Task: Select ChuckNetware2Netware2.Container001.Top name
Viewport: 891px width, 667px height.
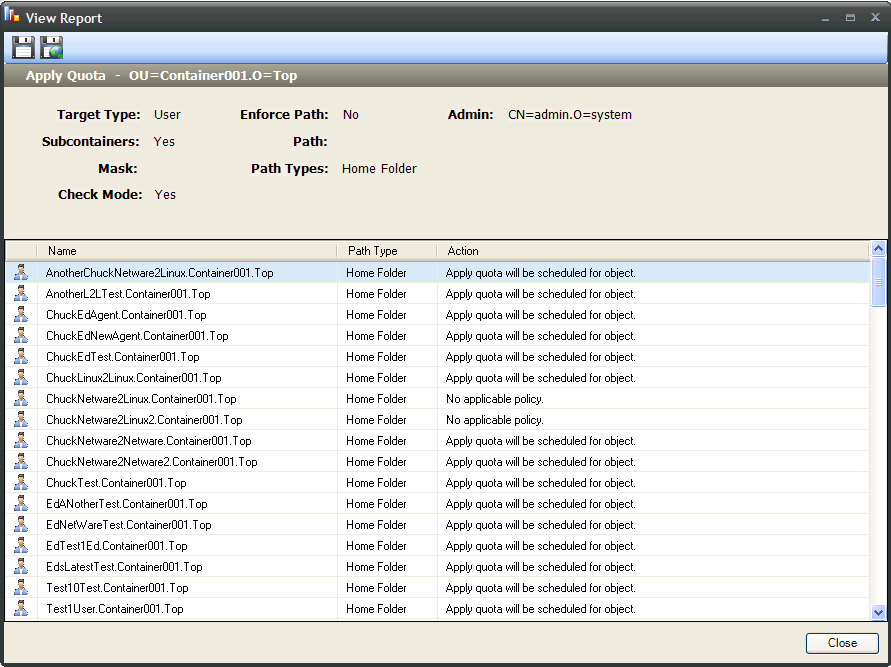Action: click(x=152, y=462)
